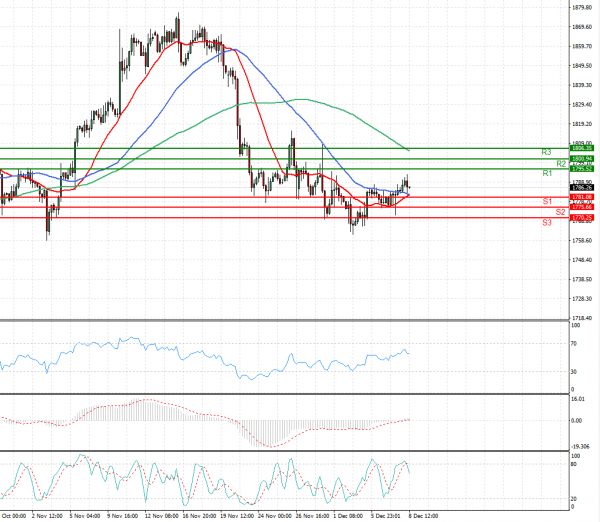Select the red 1781.08 price tag
The width and height of the screenshot is (600, 522).
click(582, 197)
